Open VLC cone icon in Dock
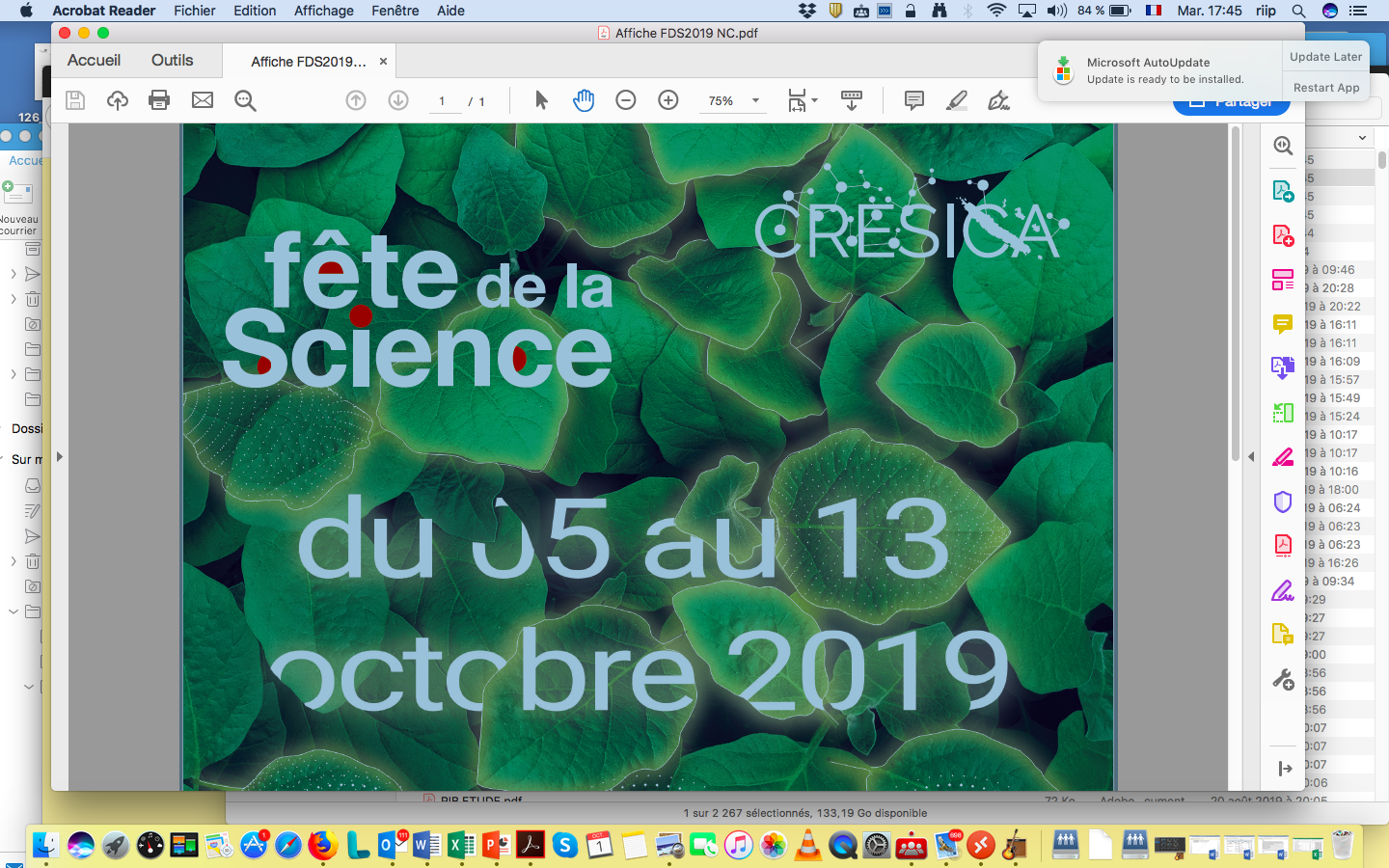 808,846
